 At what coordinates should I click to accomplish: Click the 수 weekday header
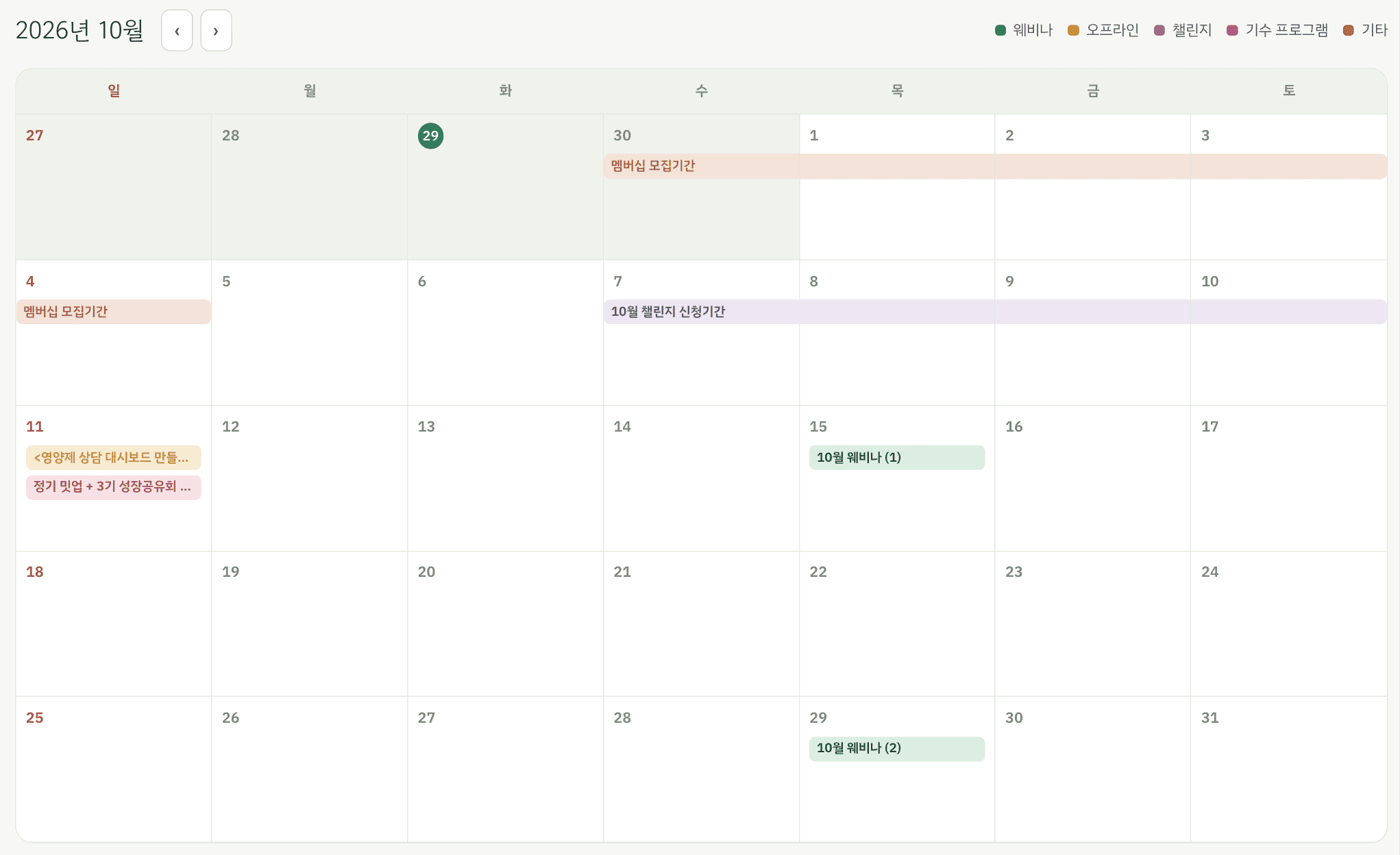click(x=702, y=90)
